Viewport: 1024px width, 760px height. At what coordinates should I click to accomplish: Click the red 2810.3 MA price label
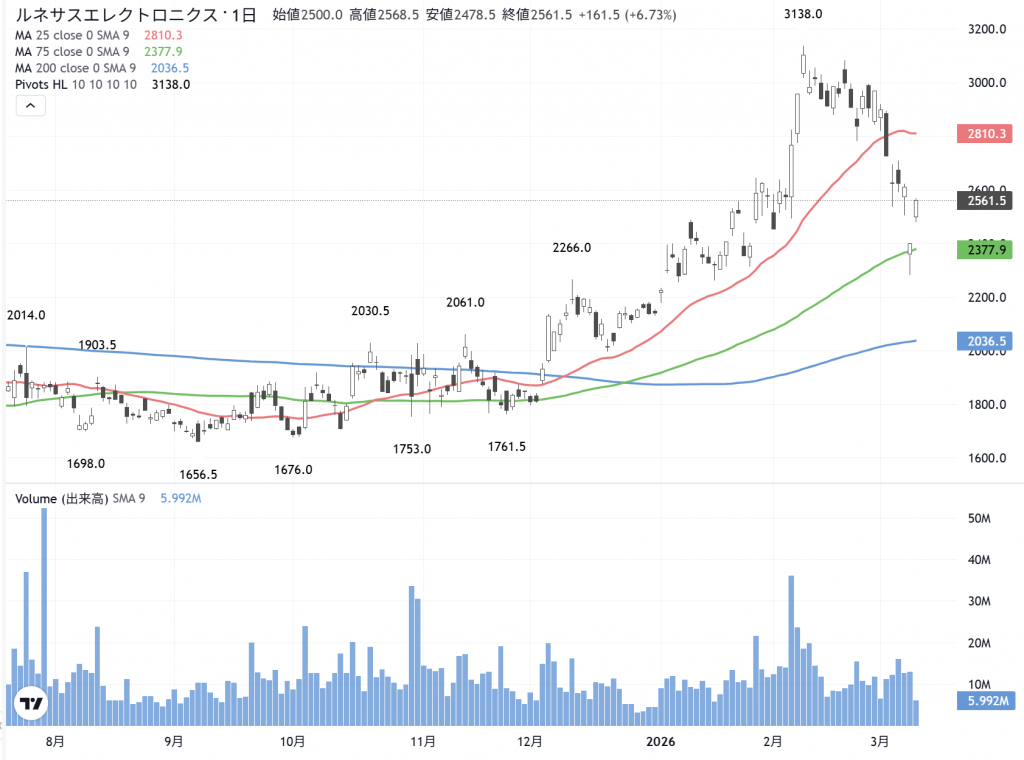(x=985, y=133)
